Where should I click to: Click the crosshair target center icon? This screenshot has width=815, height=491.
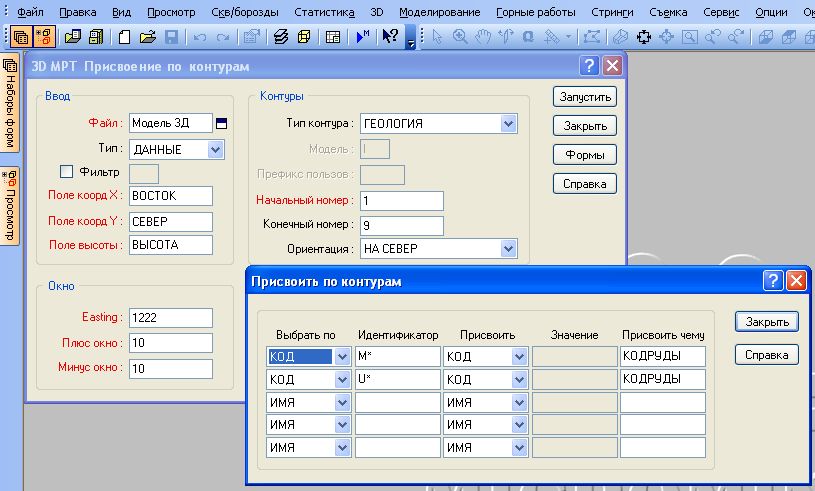click(x=666, y=37)
